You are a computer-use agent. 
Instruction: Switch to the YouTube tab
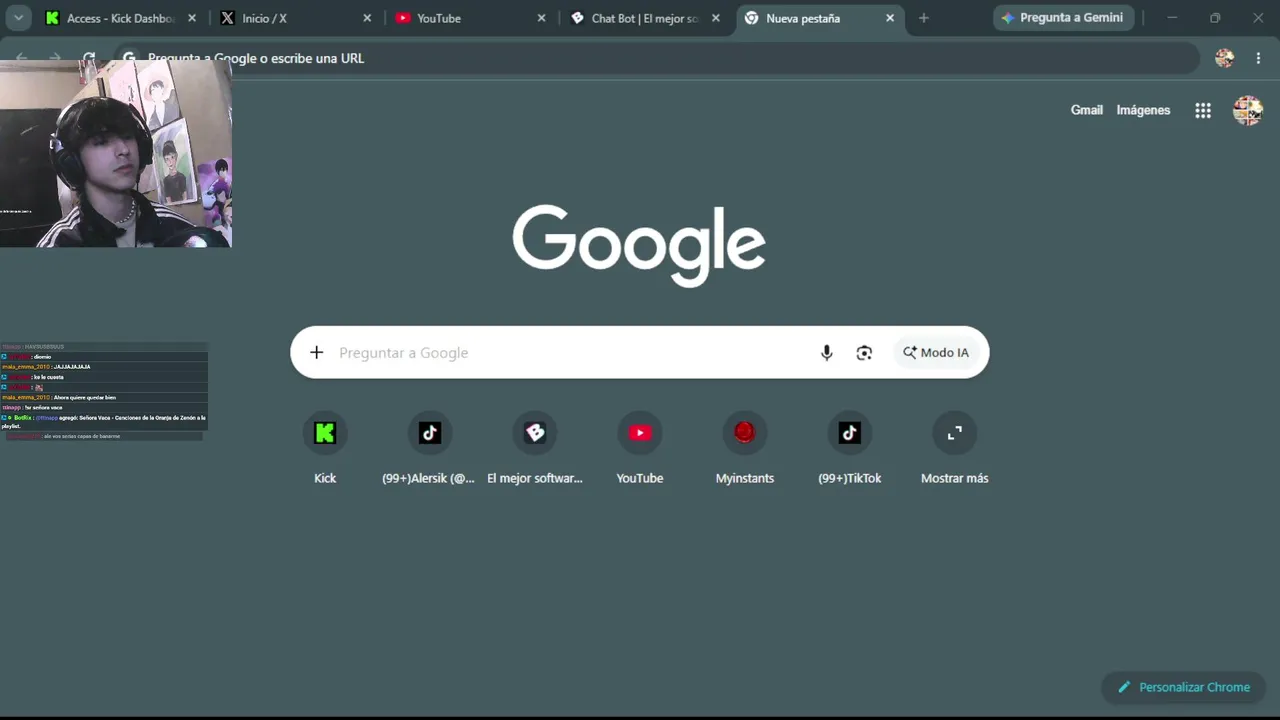[x=470, y=18]
